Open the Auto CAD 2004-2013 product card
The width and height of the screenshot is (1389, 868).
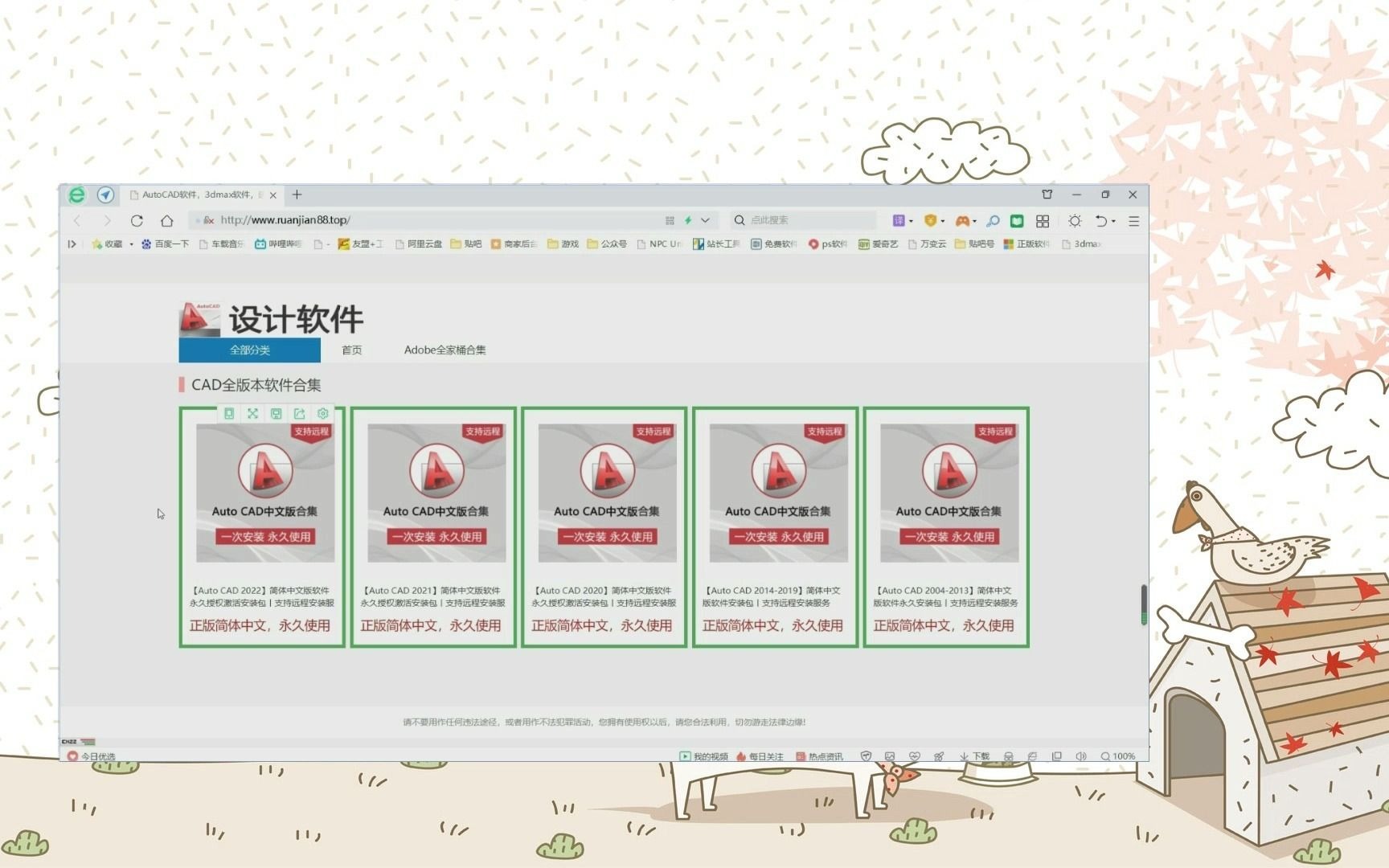click(x=946, y=527)
